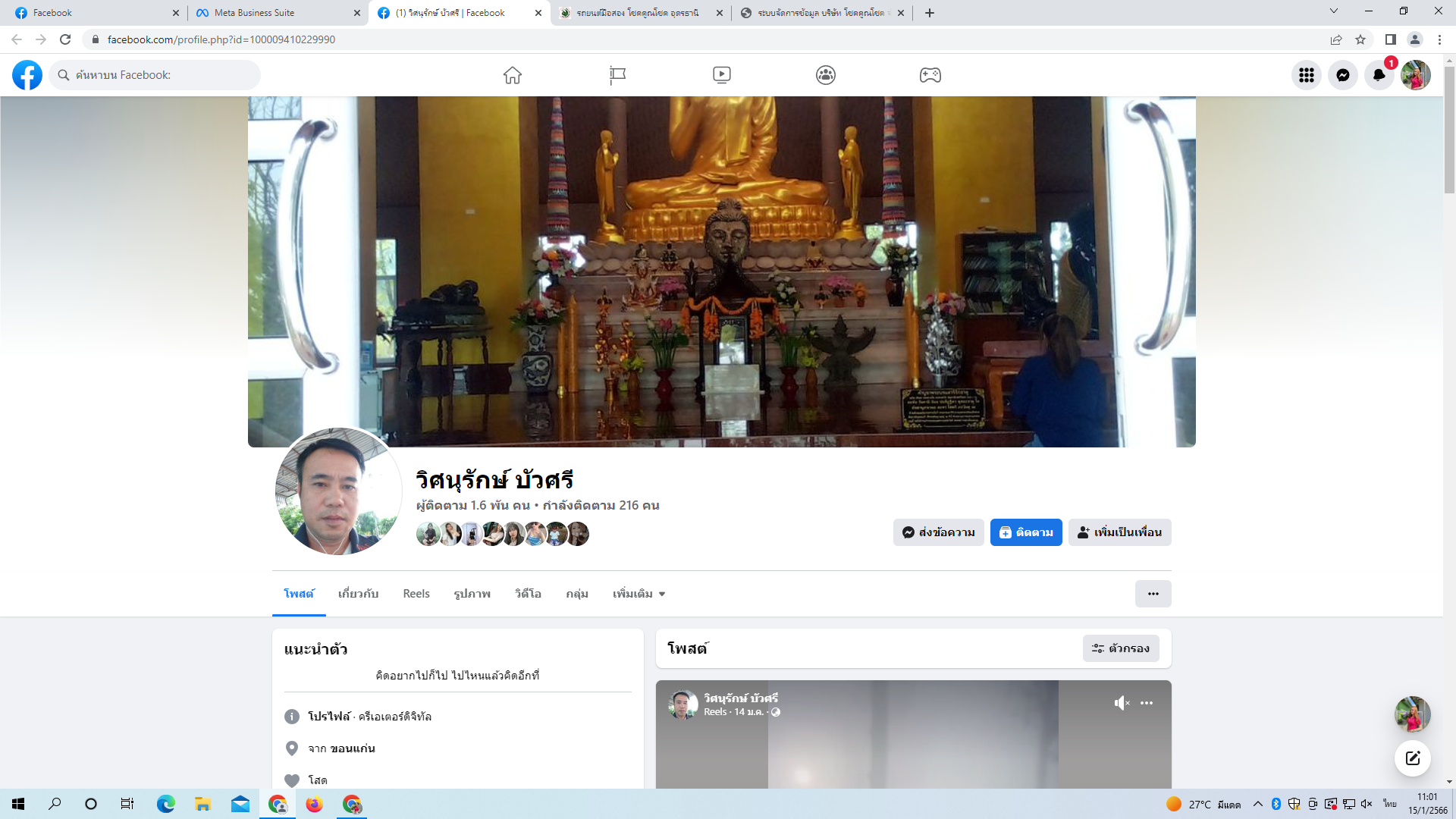Bookmark this page with star icon
Image resolution: width=1456 pixels, height=819 pixels.
(x=1360, y=39)
